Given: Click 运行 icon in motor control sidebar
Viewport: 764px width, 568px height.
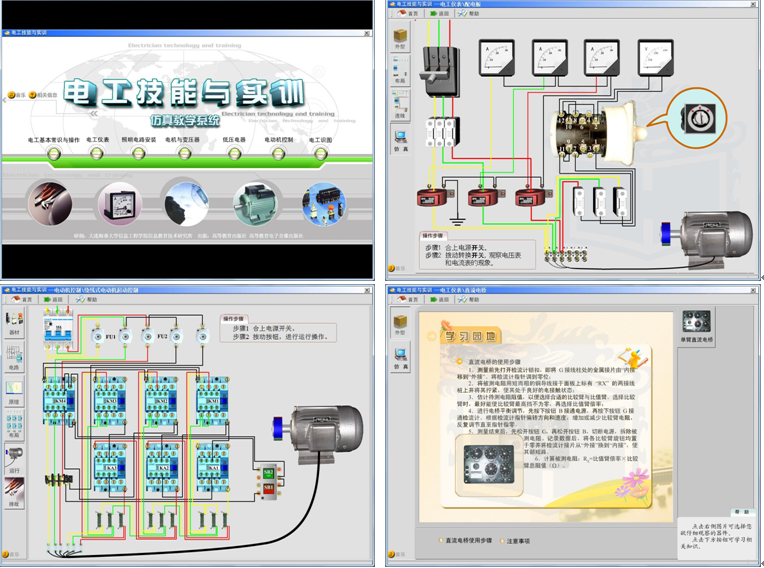Looking at the screenshot, I should [14, 456].
